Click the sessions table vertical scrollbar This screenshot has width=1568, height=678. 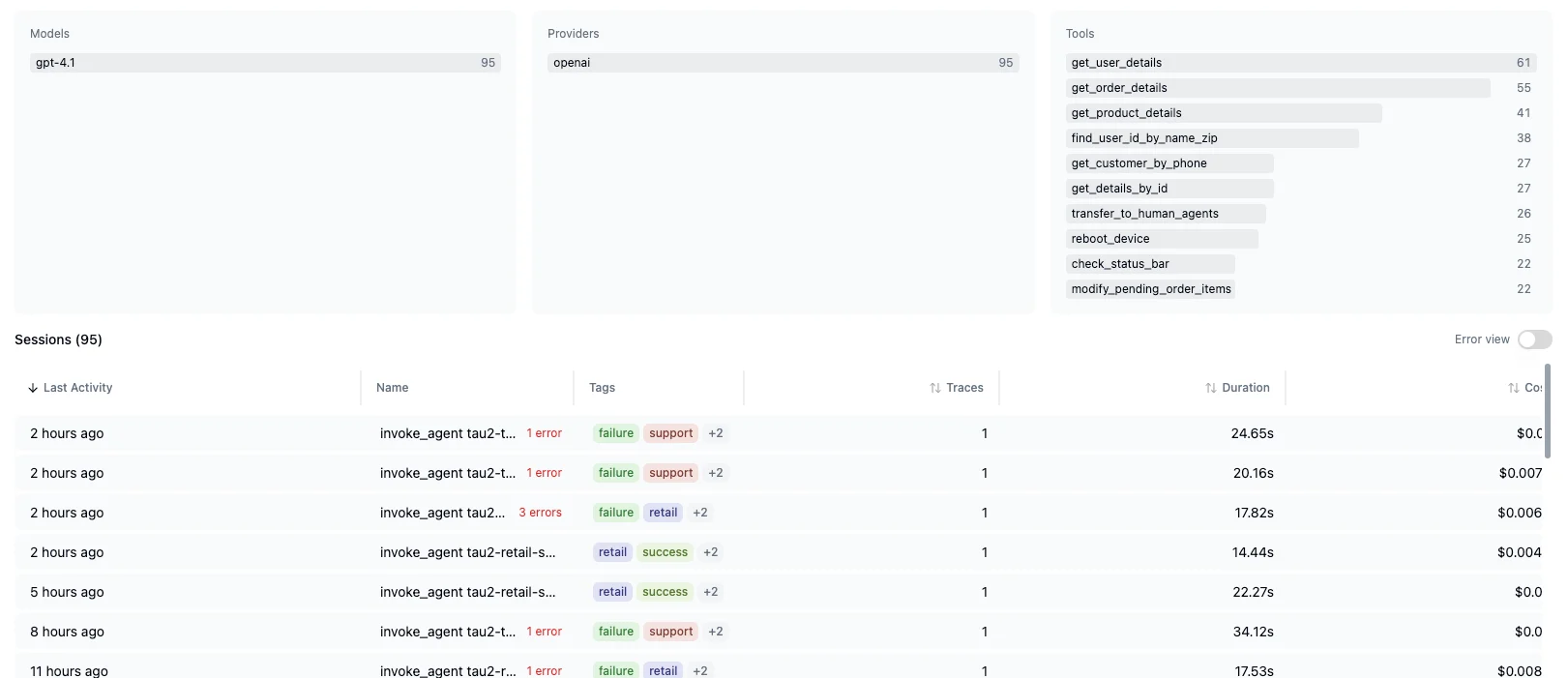pyautogui.click(x=1548, y=411)
